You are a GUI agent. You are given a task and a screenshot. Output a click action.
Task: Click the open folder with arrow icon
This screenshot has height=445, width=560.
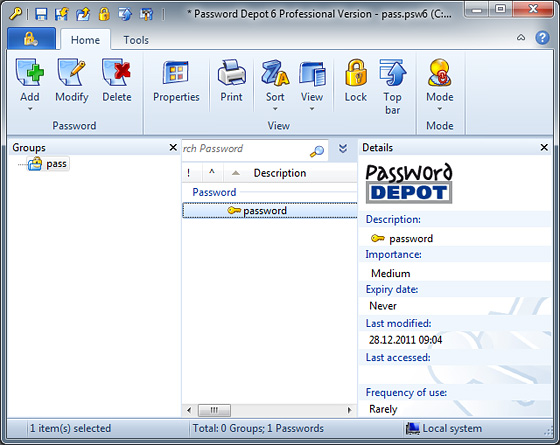click(x=83, y=14)
